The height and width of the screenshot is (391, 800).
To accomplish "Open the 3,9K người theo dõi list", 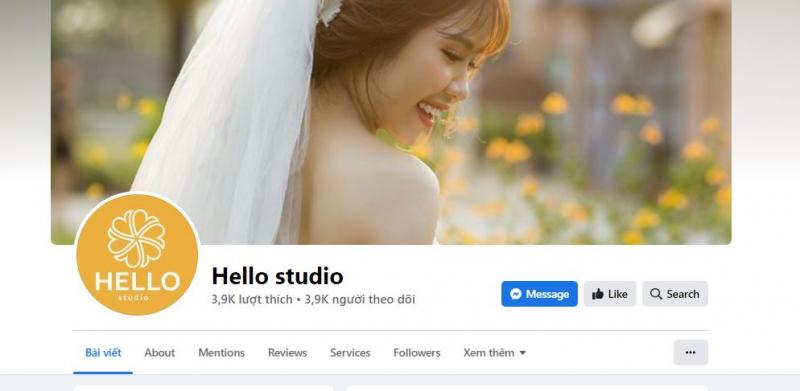I will tap(360, 300).
